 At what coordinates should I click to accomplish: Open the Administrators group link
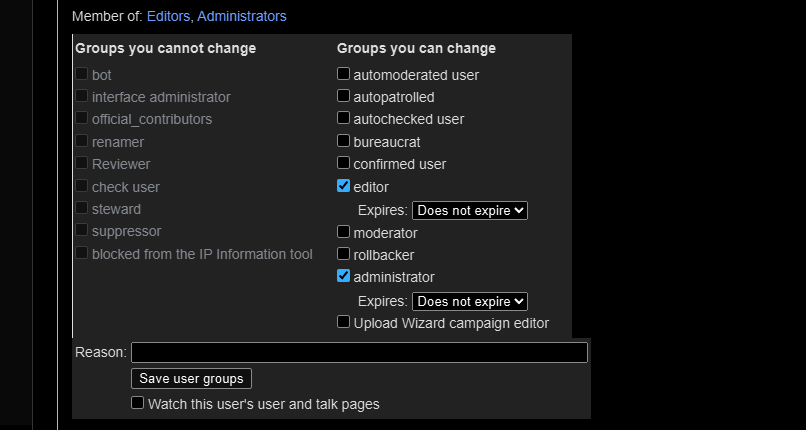click(241, 16)
